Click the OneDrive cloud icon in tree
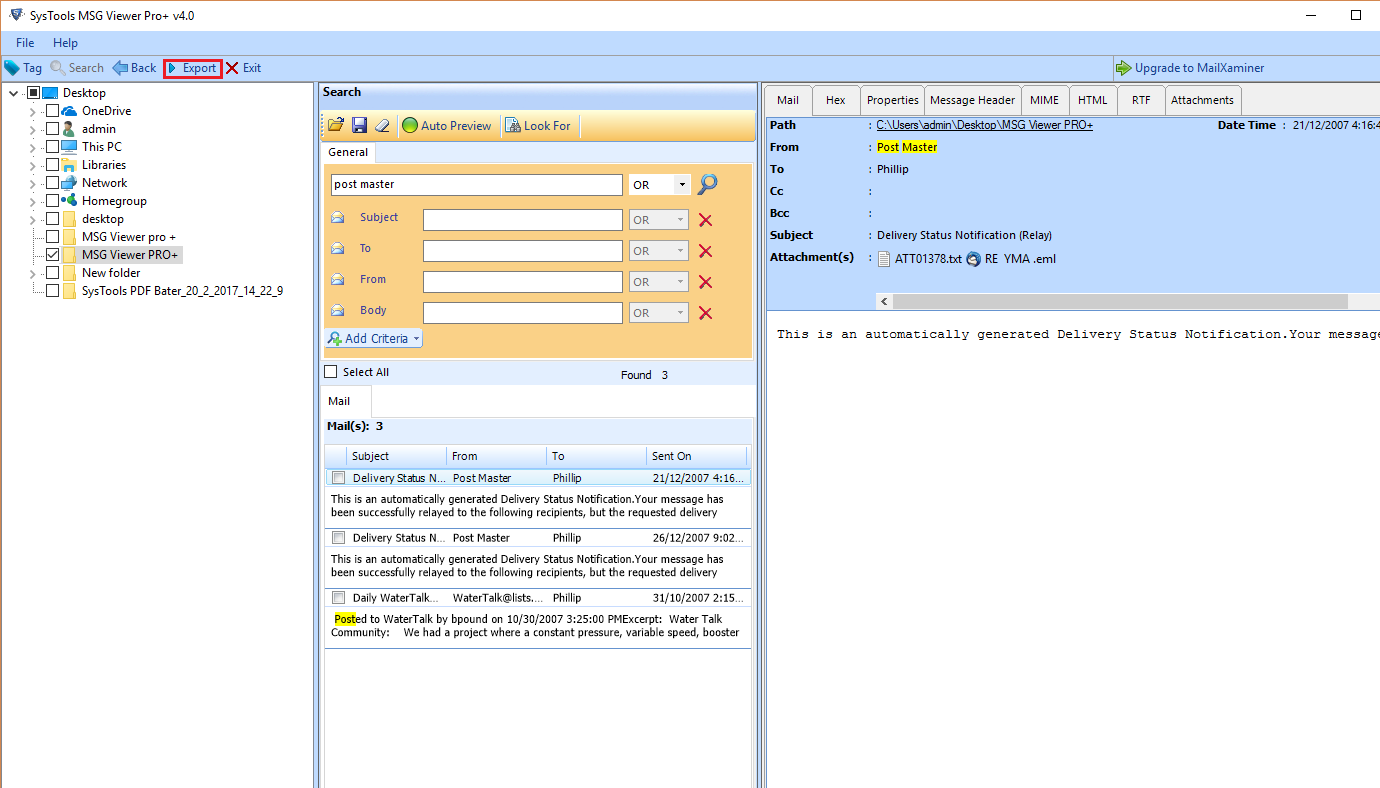The height and width of the screenshot is (788, 1380). coord(69,111)
